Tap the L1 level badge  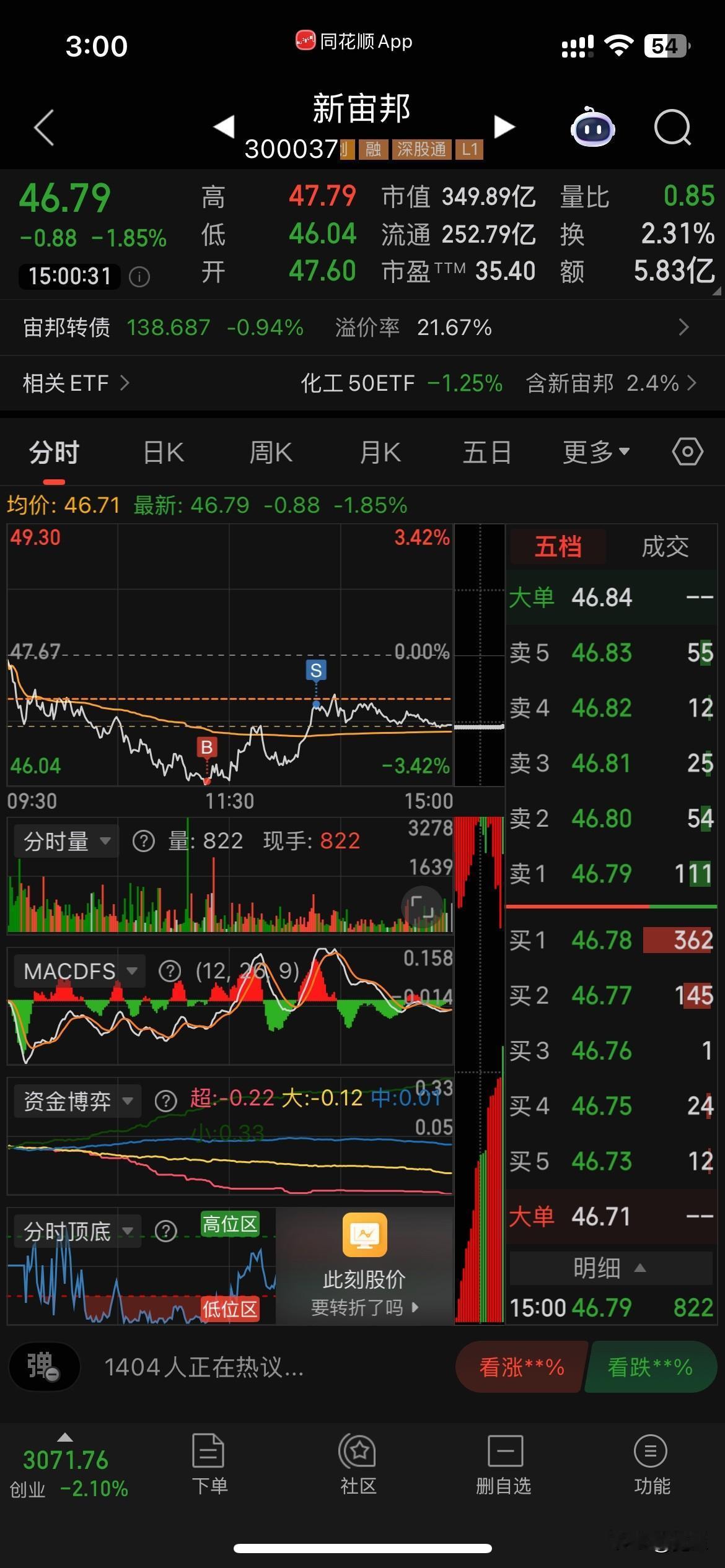point(469,149)
